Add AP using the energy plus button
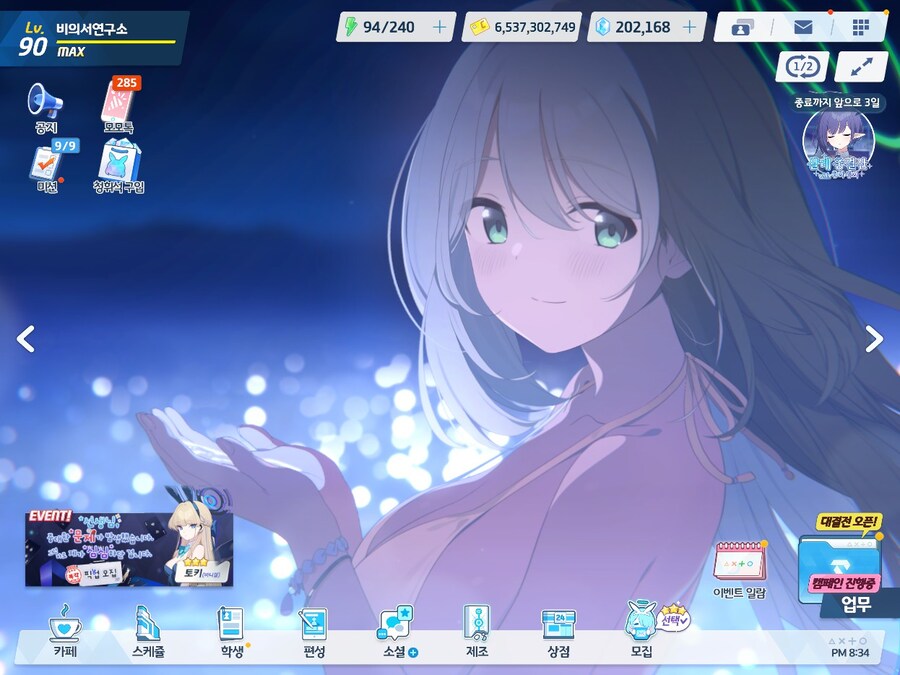This screenshot has width=900, height=675. pos(439,27)
